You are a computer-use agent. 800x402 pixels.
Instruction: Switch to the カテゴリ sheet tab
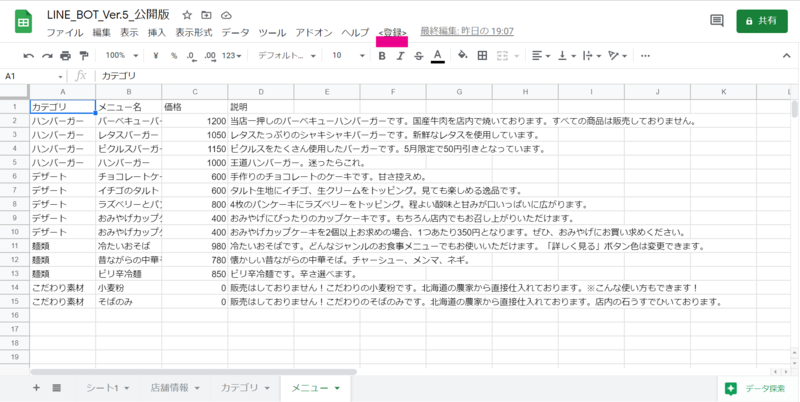[x=245, y=388]
